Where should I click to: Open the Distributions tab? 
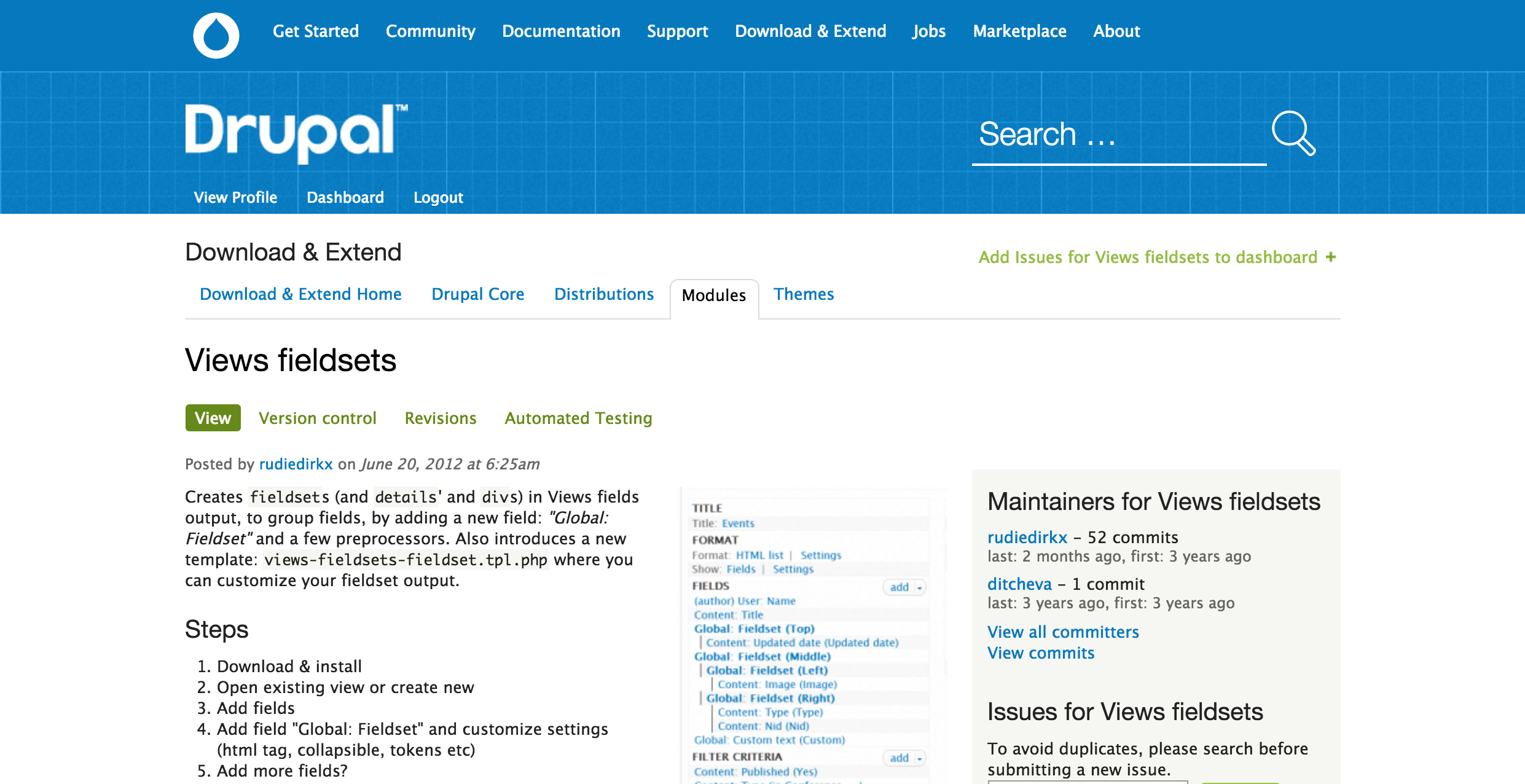pyautogui.click(x=604, y=294)
